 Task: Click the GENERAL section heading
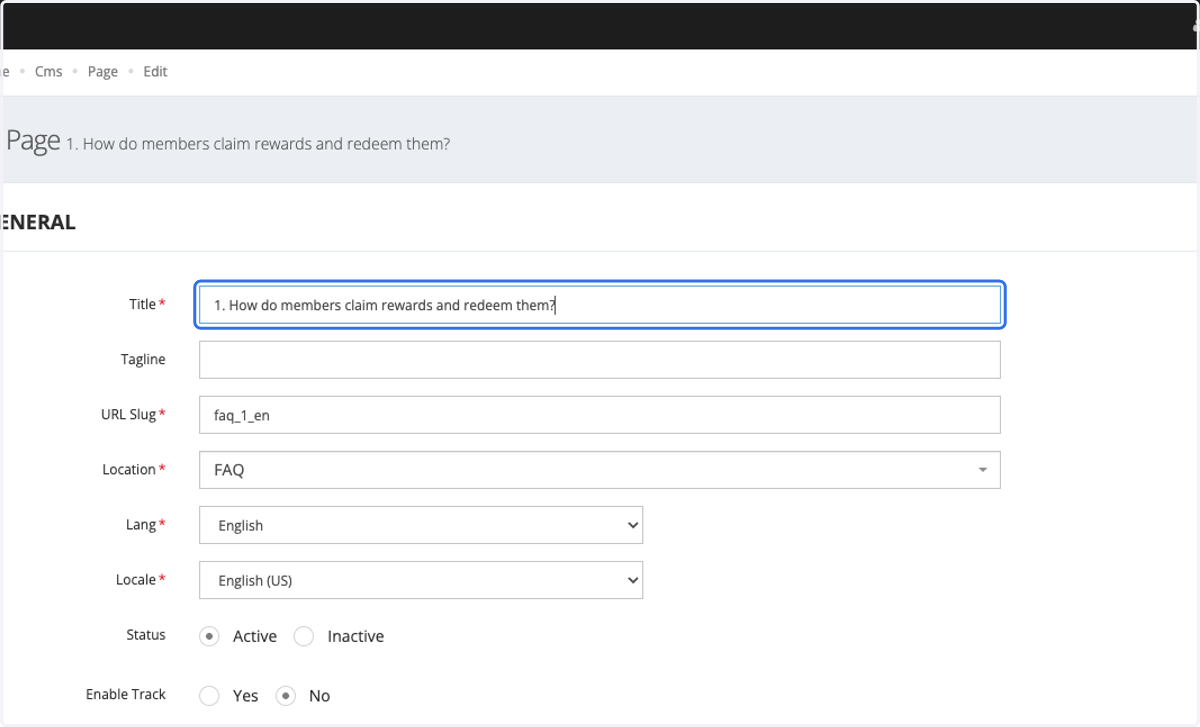click(x=38, y=222)
